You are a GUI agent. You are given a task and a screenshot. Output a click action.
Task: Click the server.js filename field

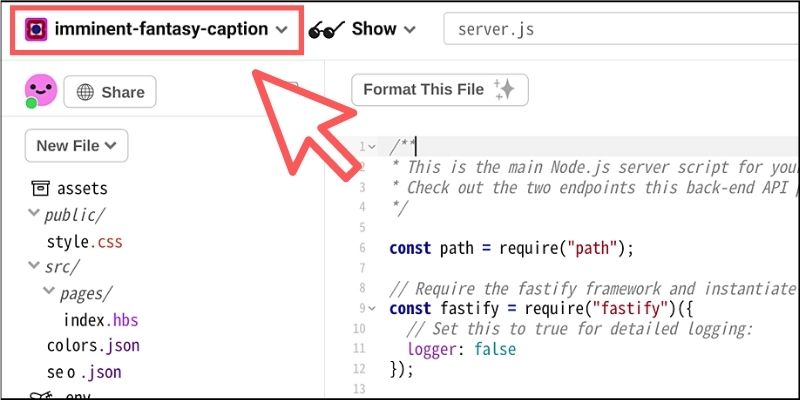point(621,30)
